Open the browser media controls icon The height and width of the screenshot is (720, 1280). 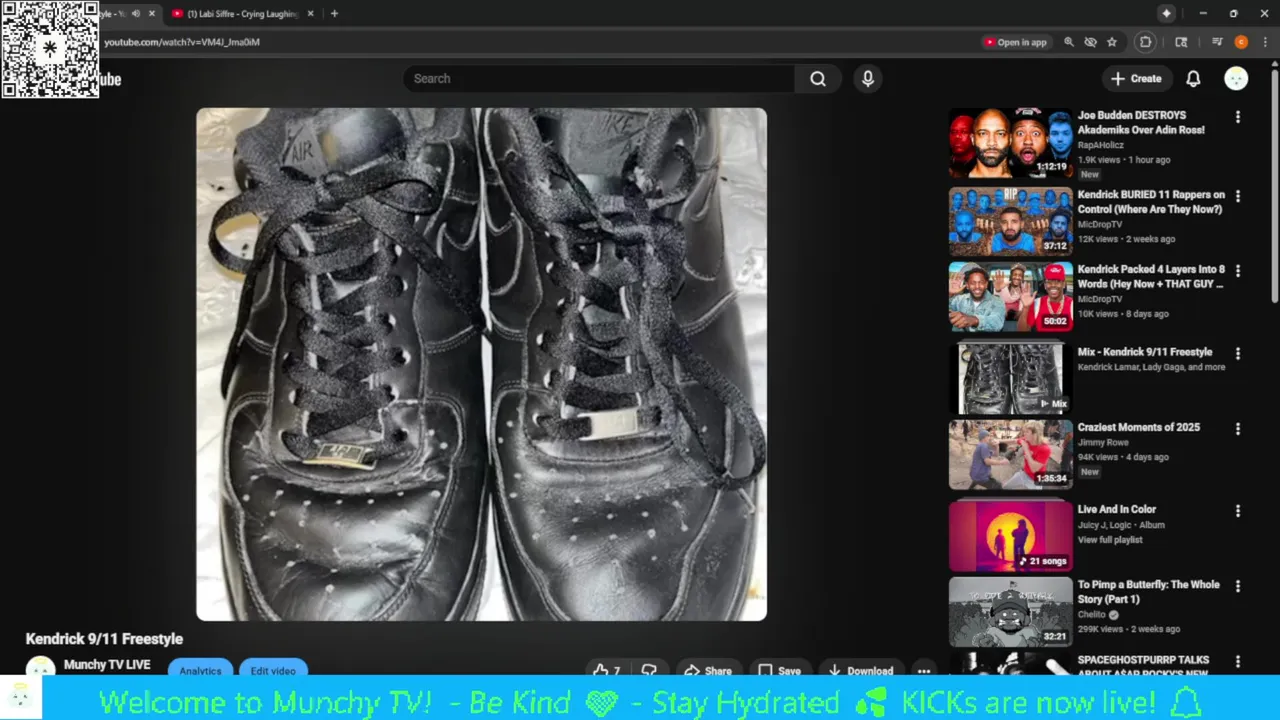click(x=1217, y=42)
